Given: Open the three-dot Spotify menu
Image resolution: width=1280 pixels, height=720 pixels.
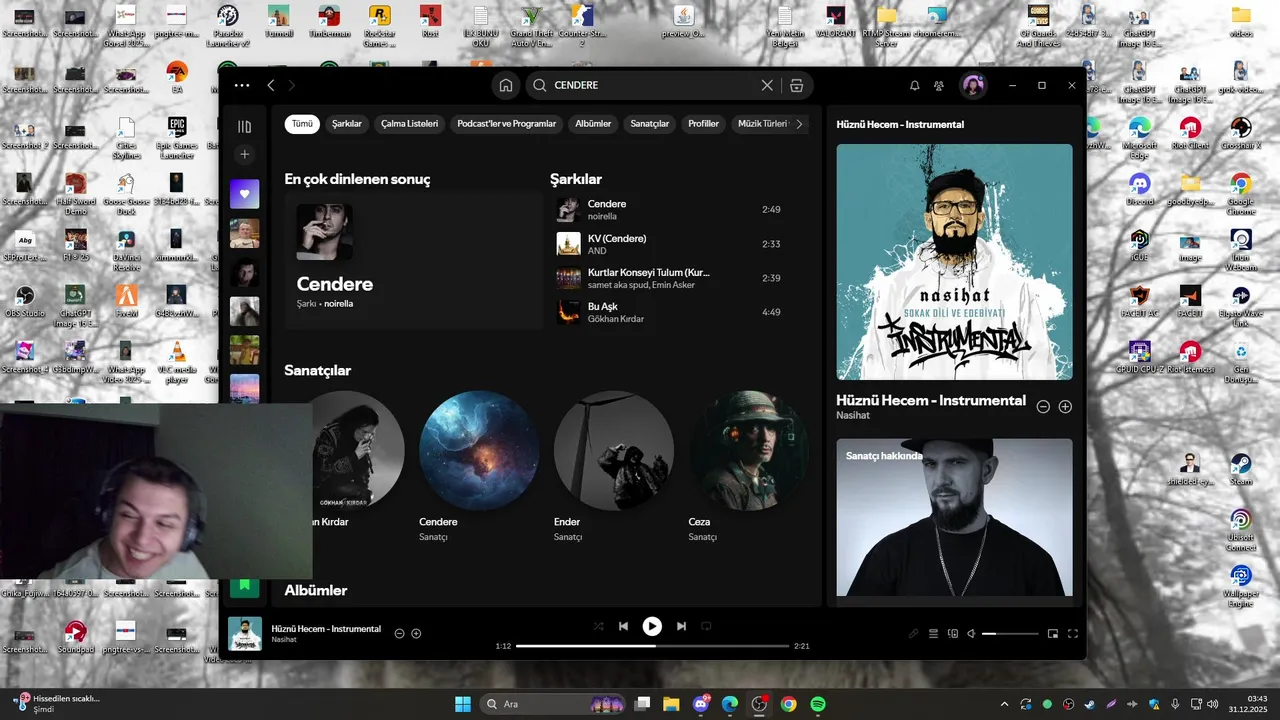Looking at the screenshot, I should (242, 86).
